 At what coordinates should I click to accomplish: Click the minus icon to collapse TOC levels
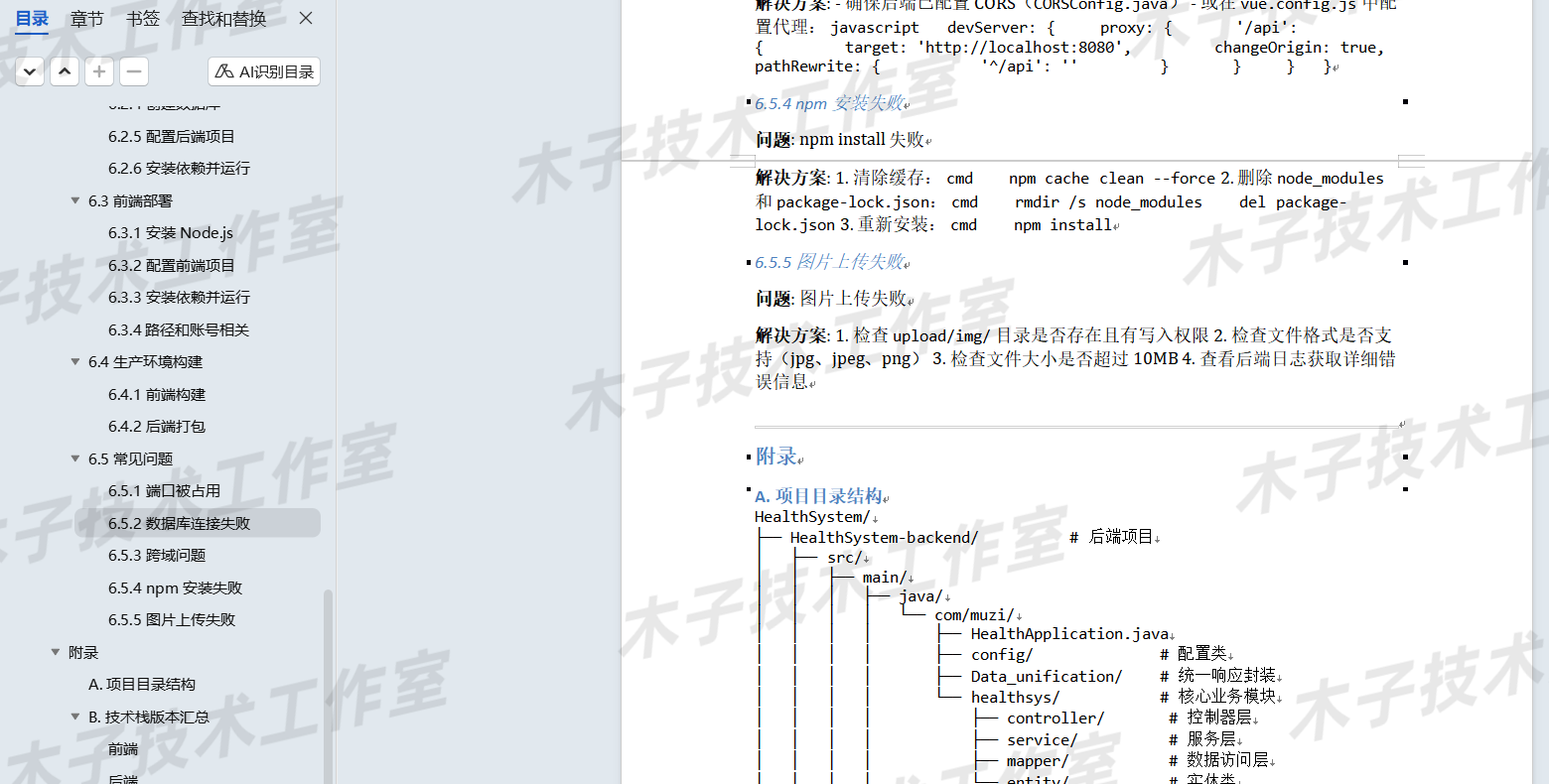[132, 70]
